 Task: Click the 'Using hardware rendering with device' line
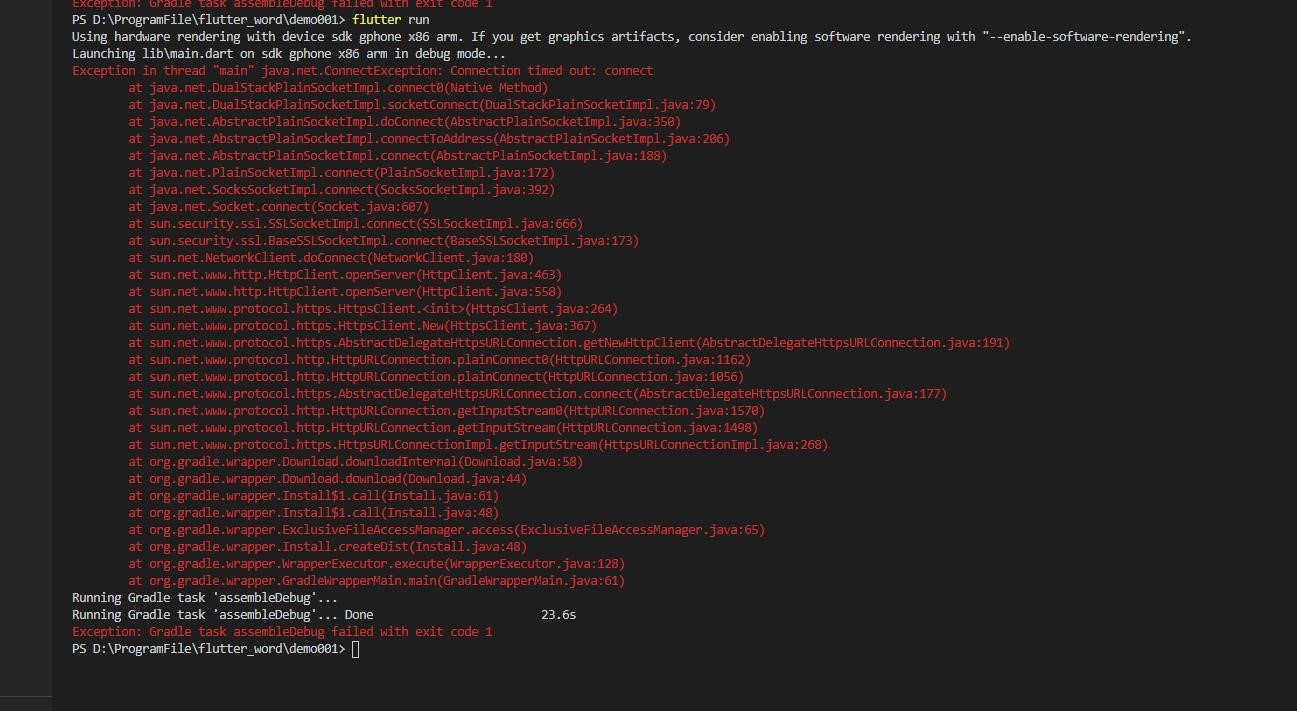(x=632, y=37)
